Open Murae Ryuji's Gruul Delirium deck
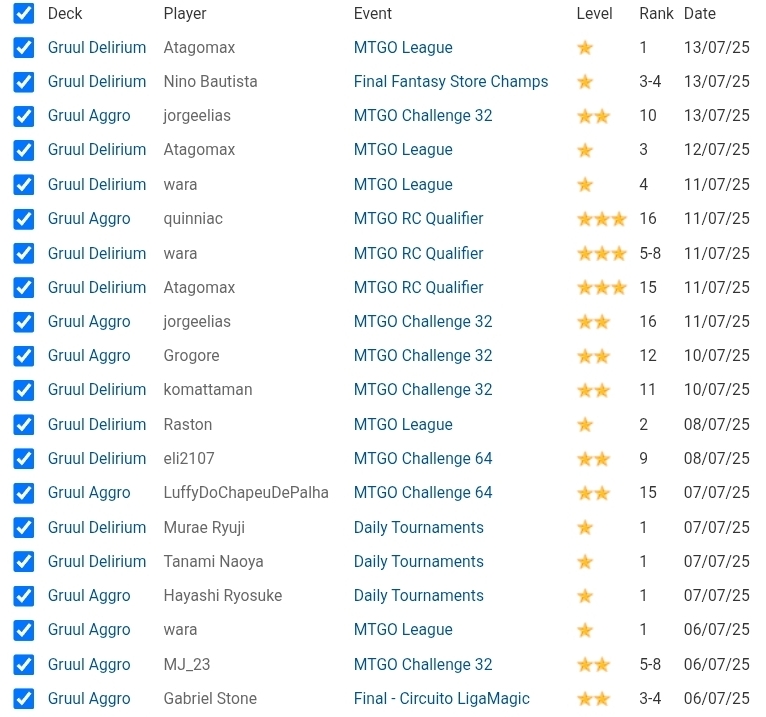 pos(97,527)
